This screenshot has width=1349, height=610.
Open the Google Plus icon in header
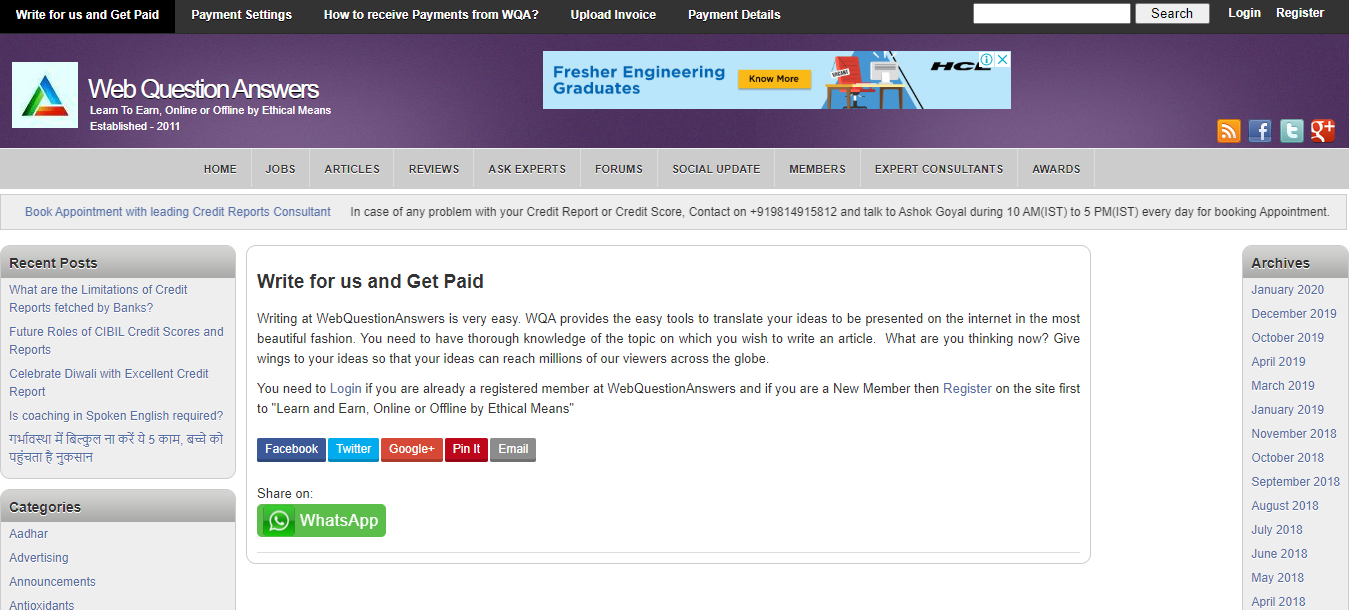[1323, 131]
